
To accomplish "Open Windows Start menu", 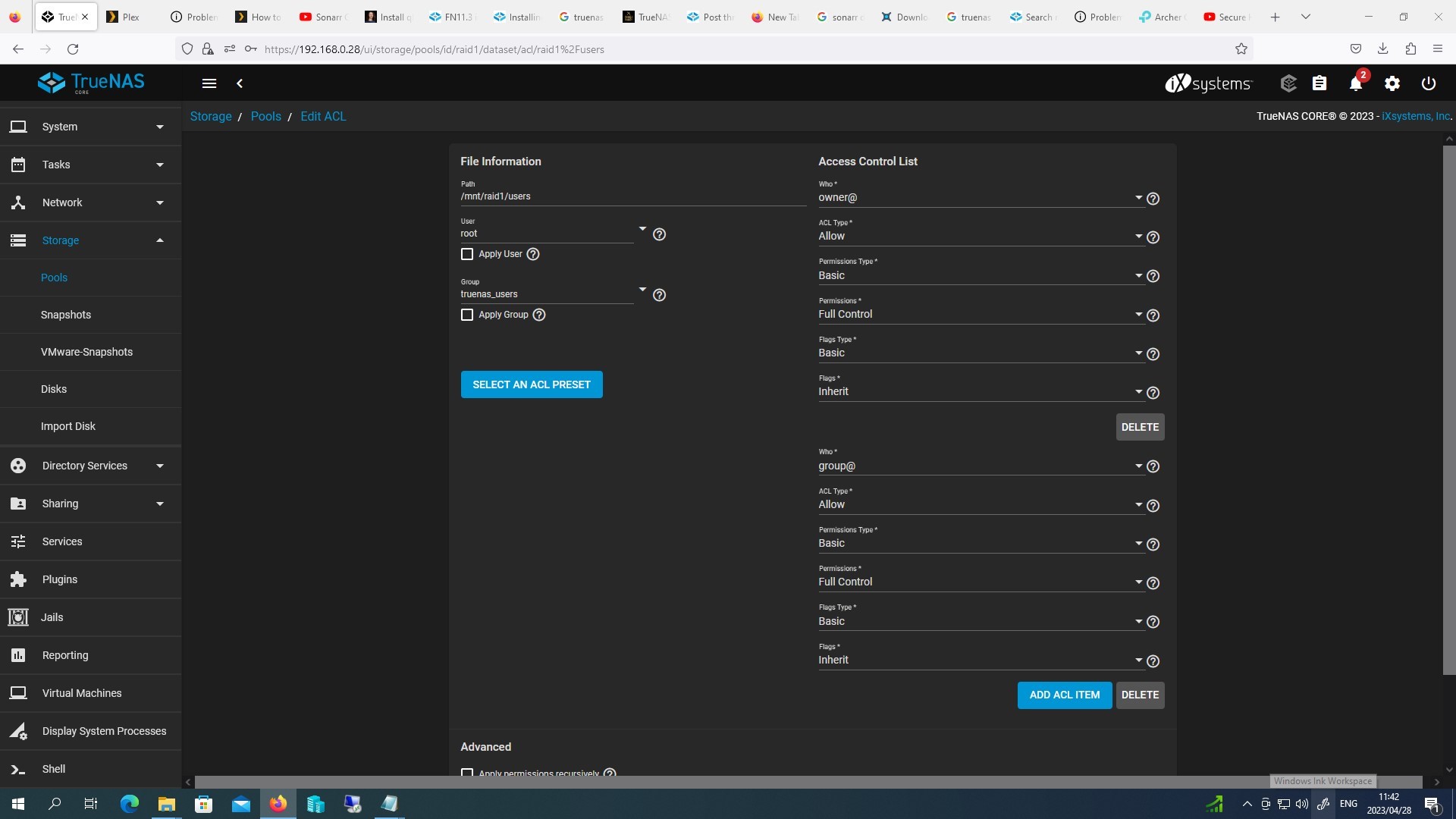I will click(18, 804).
